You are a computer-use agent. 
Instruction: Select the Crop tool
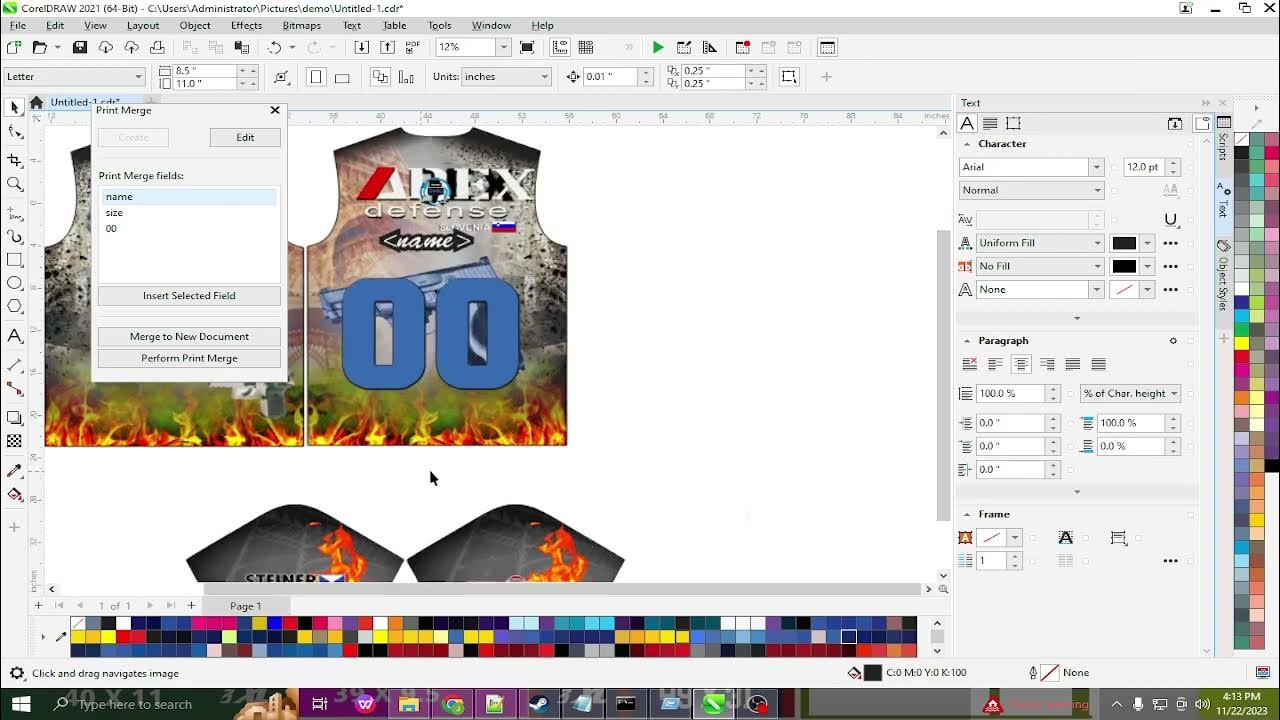tap(14, 160)
